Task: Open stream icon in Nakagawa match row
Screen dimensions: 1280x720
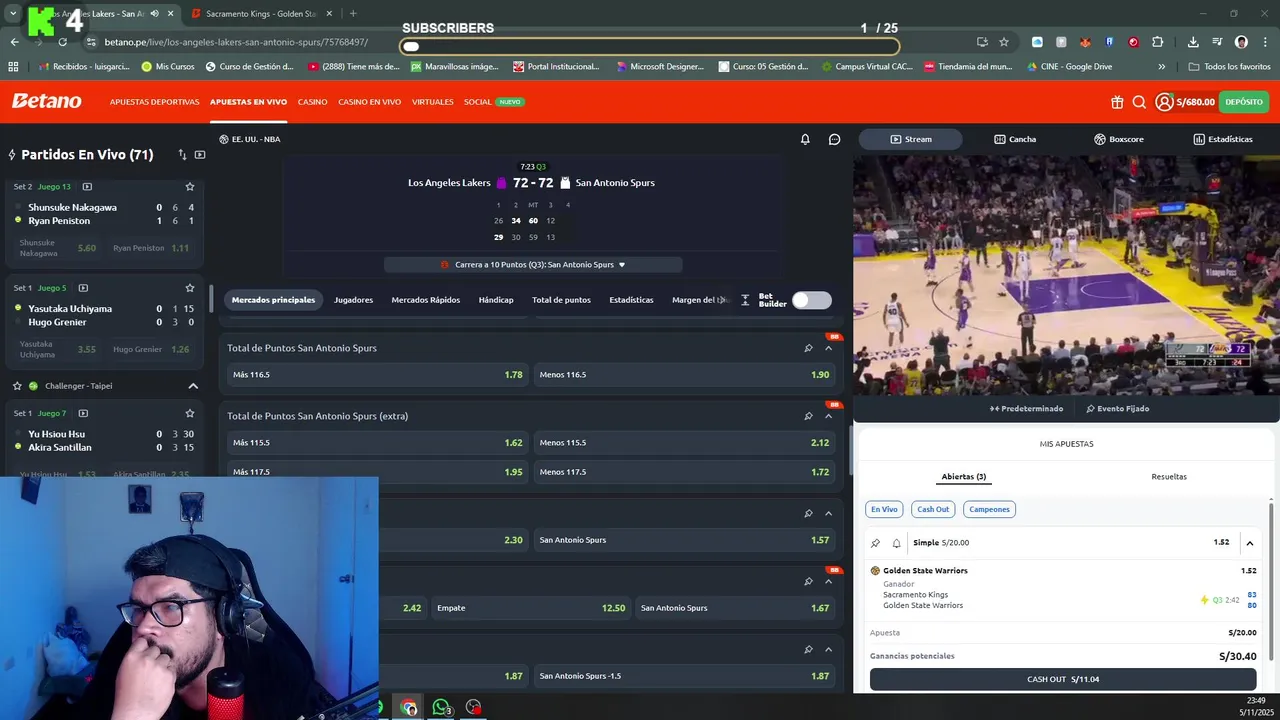Action: (x=87, y=187)
